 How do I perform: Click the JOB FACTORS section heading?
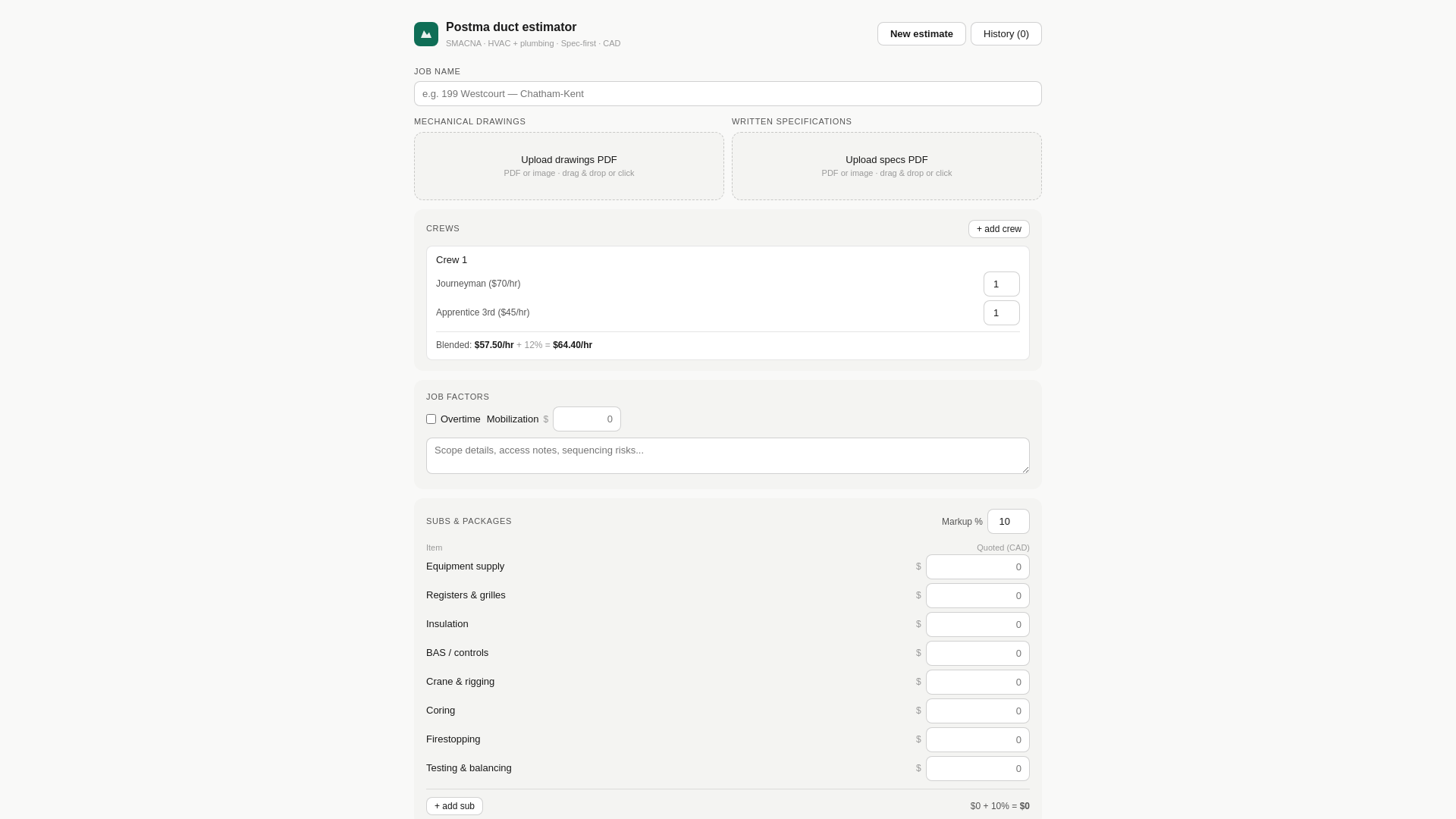pyautogui.click(x=457, y=397)
